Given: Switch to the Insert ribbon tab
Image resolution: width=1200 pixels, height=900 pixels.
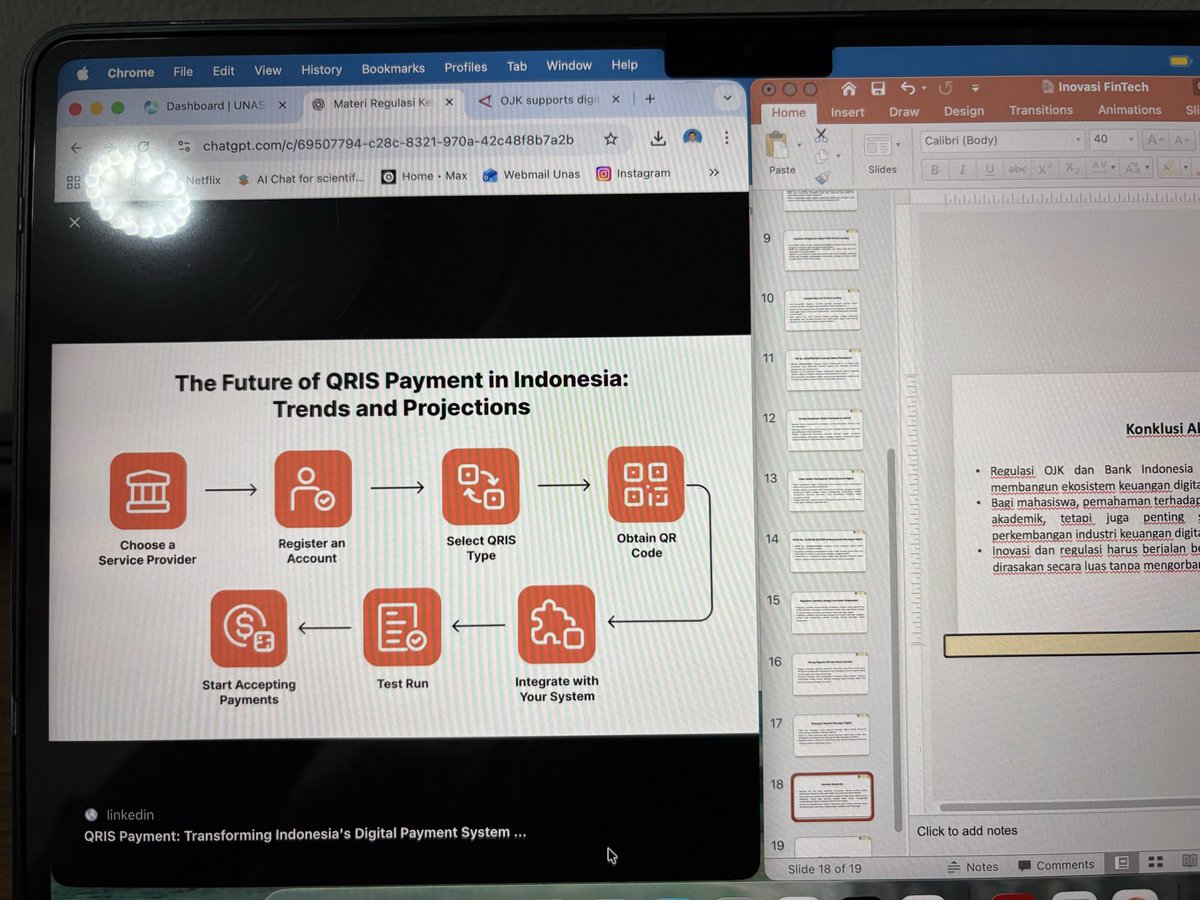Looking at the screenshot, I should pos(847,112).
